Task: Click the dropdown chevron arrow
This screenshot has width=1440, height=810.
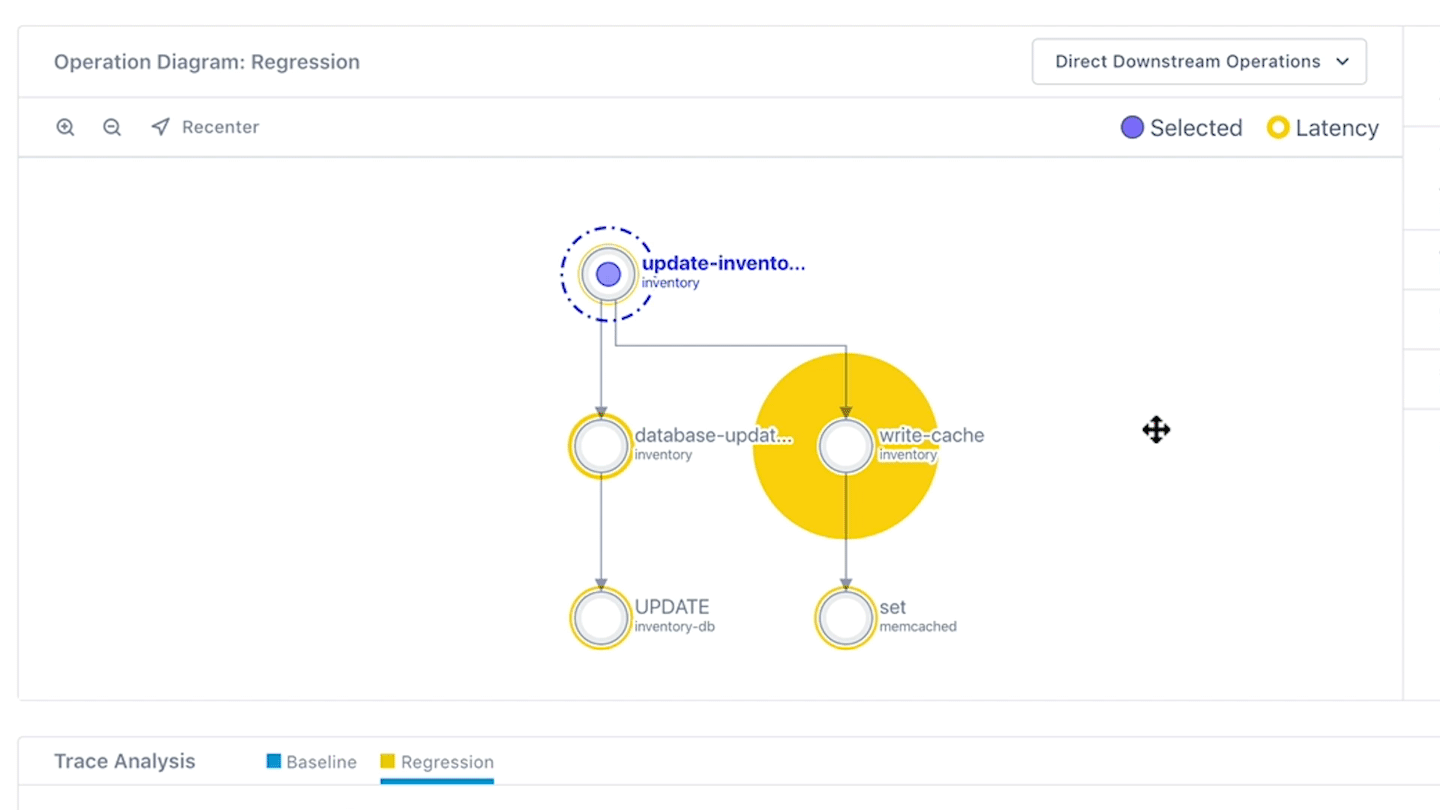Action: pos(1342,62)
